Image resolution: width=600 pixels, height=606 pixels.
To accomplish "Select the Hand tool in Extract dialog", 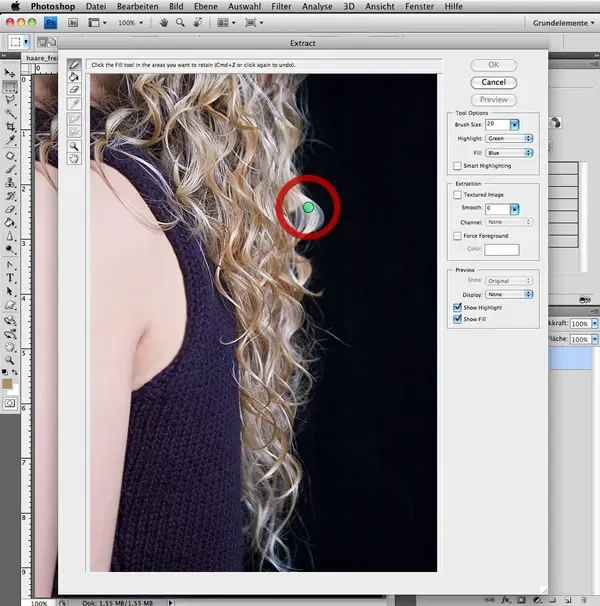I will (75, 158).
